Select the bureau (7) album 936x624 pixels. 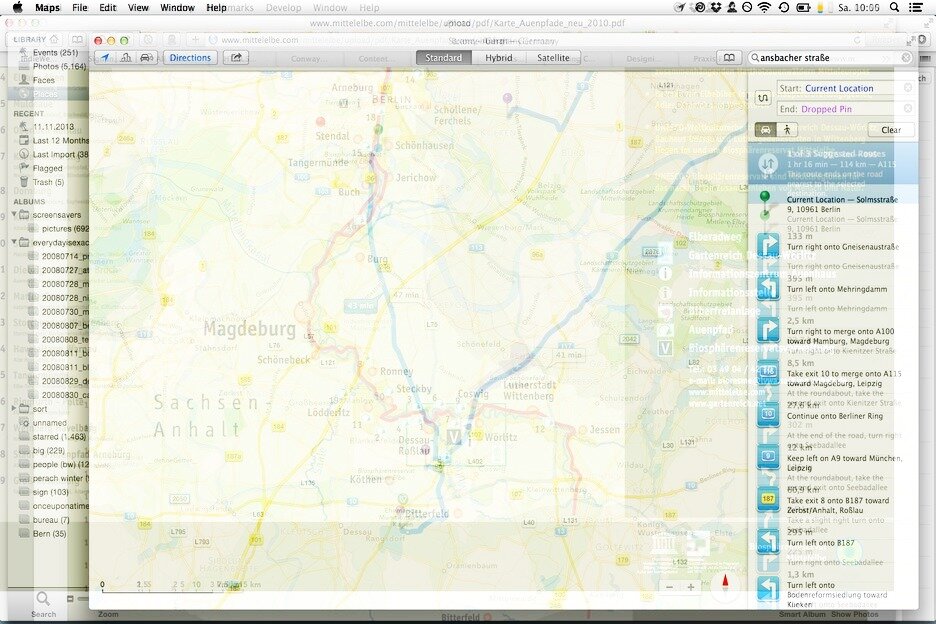(x=50, y=520)
